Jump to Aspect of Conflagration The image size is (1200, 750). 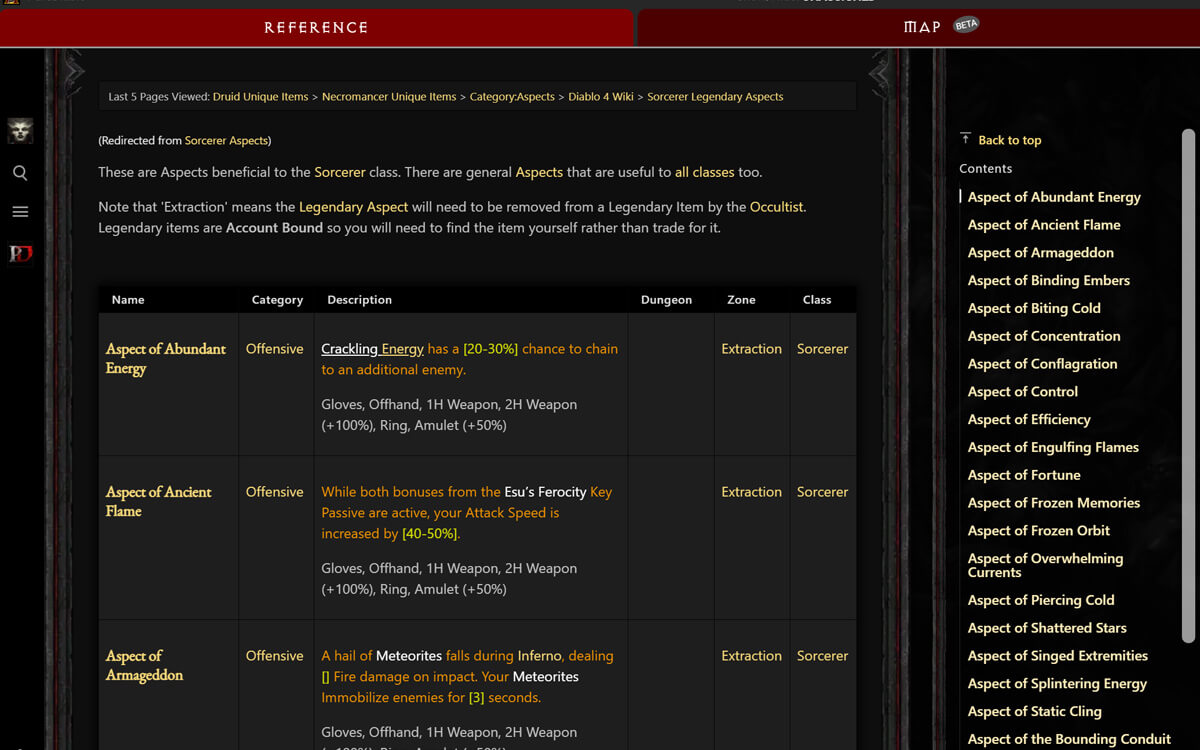pos(1043,365)
